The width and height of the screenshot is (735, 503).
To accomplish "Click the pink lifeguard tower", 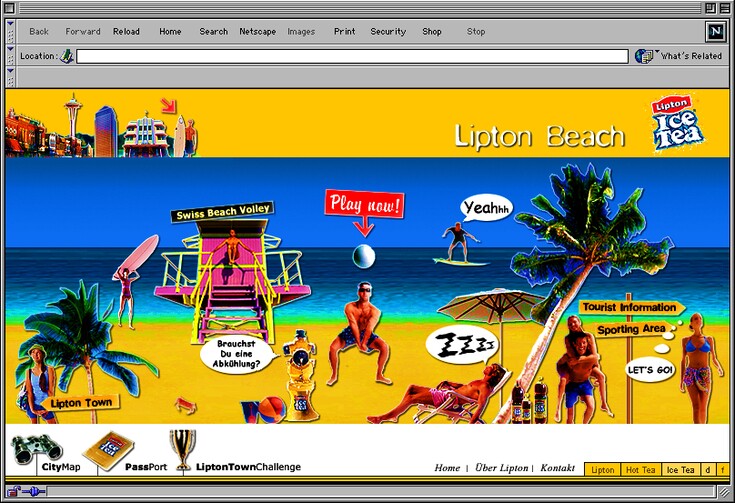I will (233, 281).
